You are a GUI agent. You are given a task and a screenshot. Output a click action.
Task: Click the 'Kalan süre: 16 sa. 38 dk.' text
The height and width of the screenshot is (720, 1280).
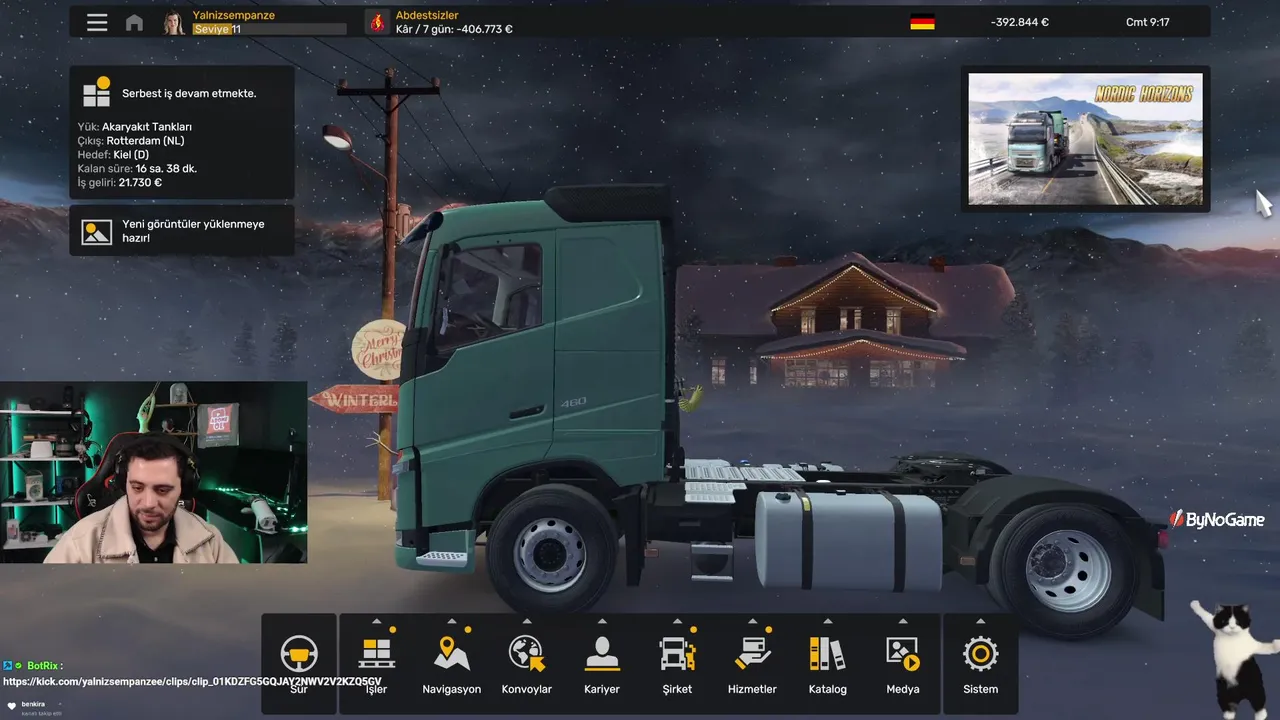pos(137,169)
